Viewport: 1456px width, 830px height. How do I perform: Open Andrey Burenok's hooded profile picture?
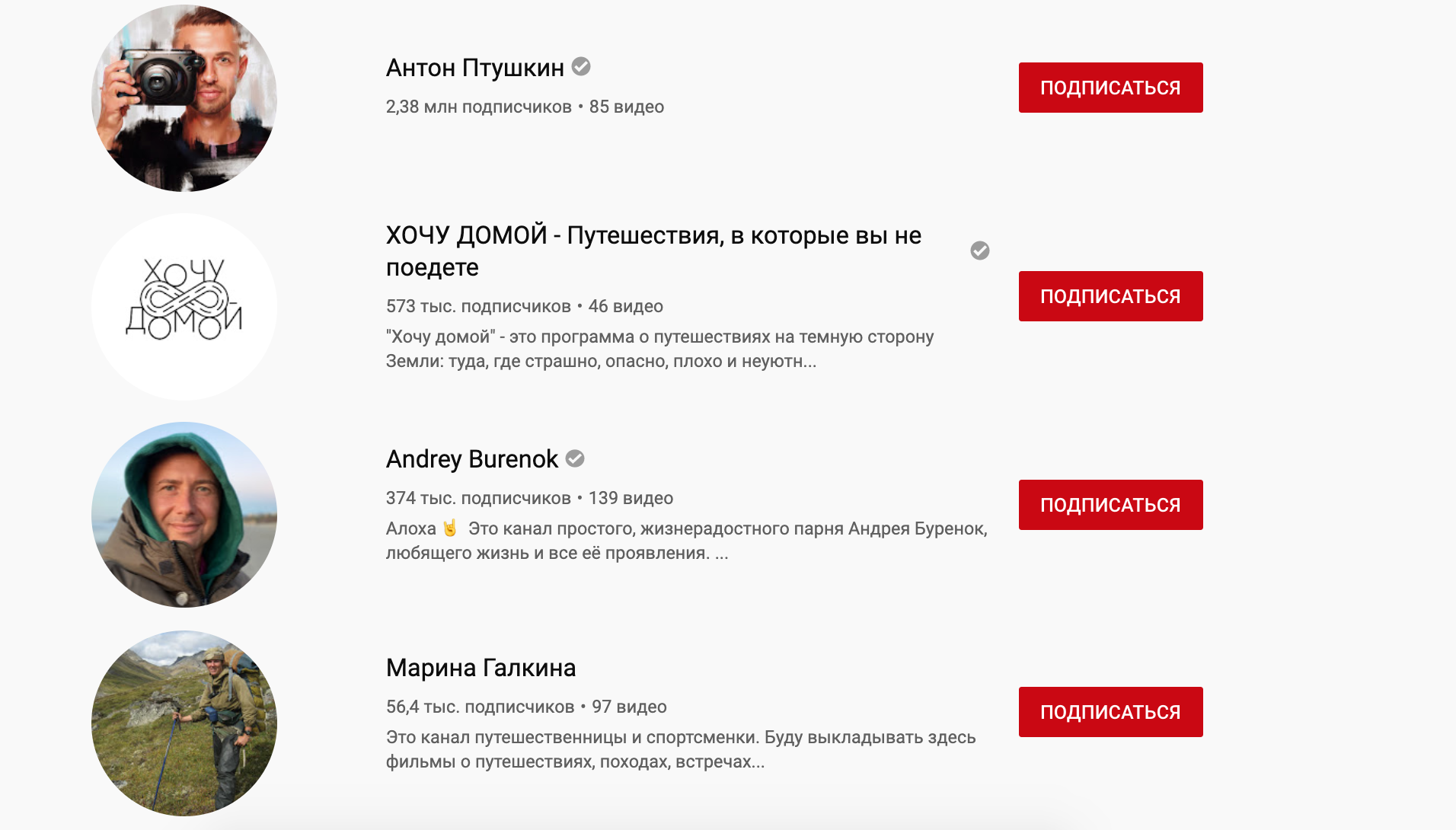tap(184, 515)
